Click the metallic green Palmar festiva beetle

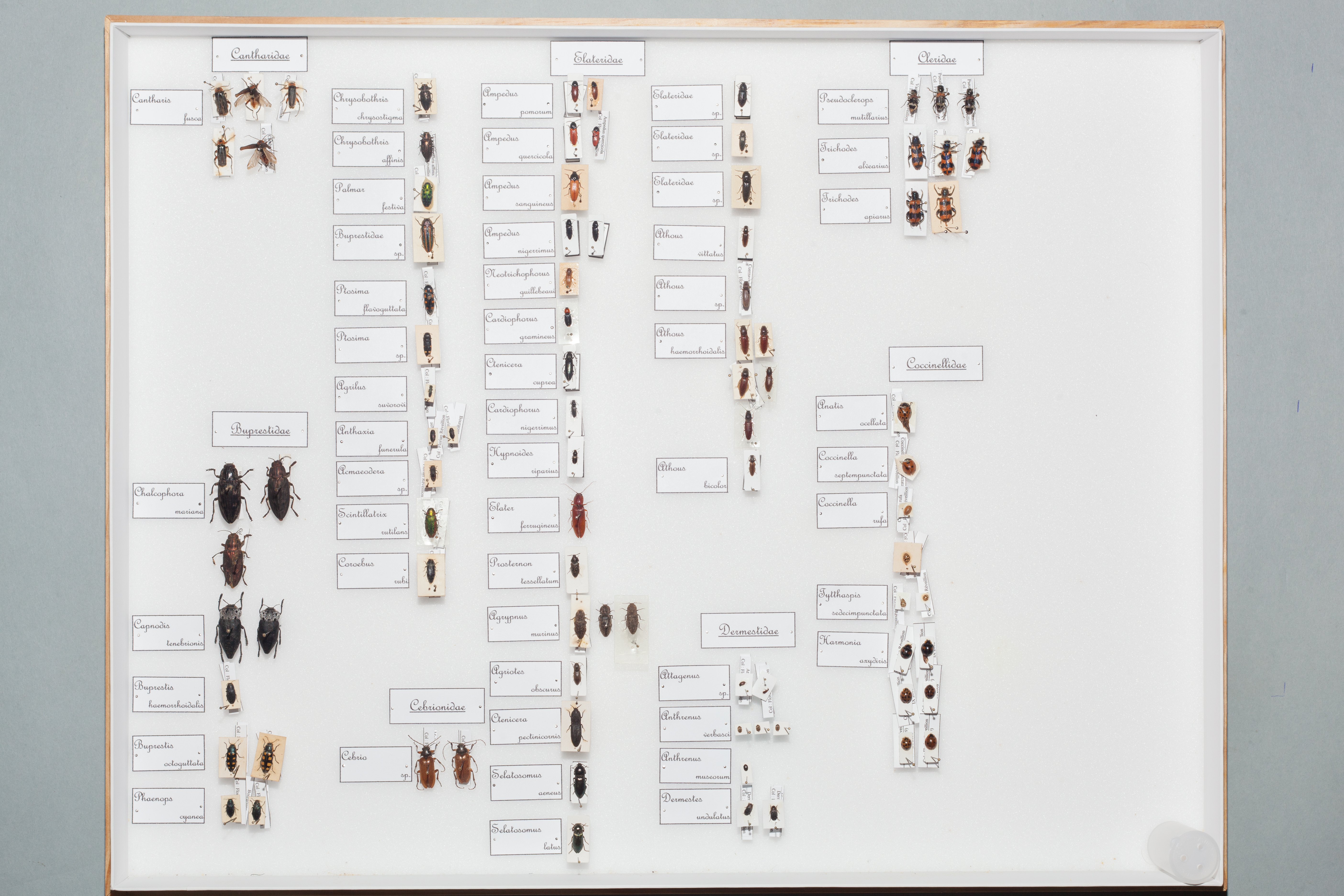click(426, 195)
